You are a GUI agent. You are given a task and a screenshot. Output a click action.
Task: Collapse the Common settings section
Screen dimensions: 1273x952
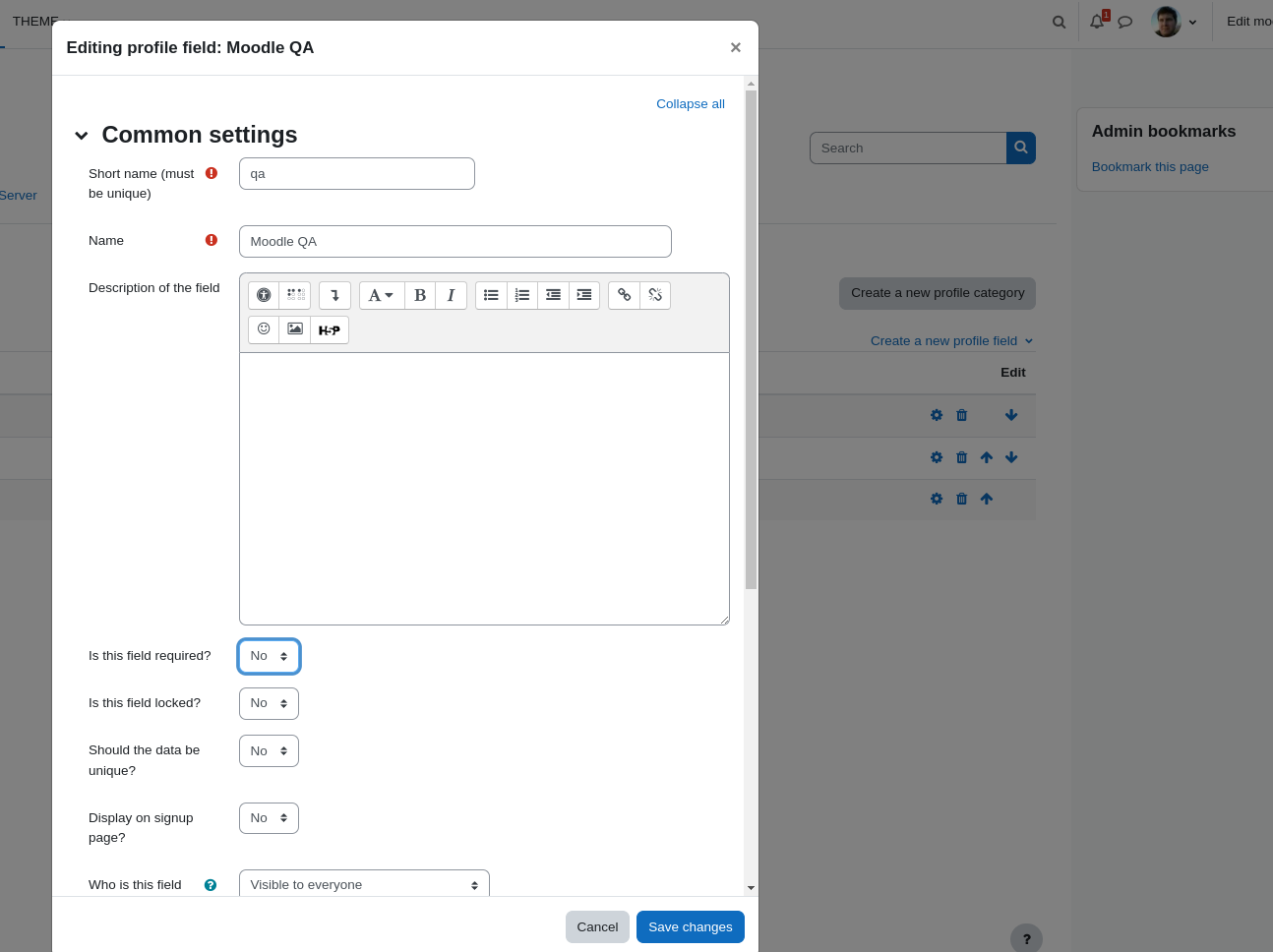tap(82, 136)
